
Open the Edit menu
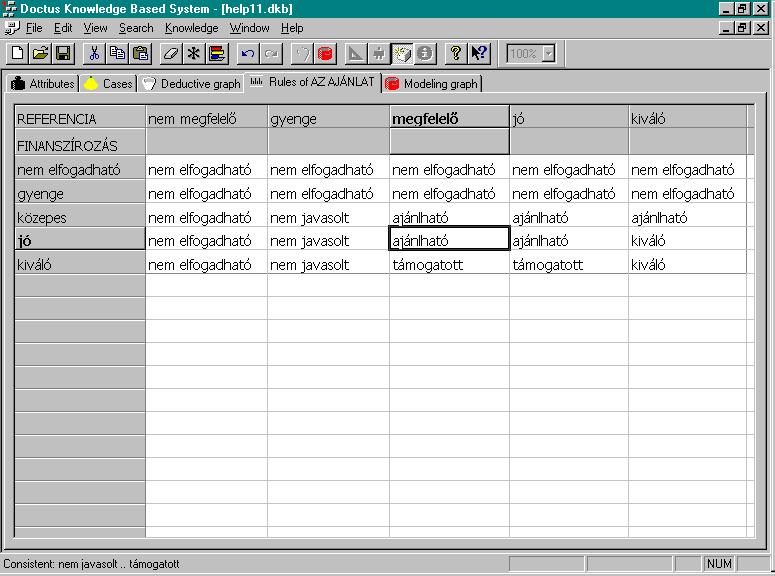coord(63,28)
